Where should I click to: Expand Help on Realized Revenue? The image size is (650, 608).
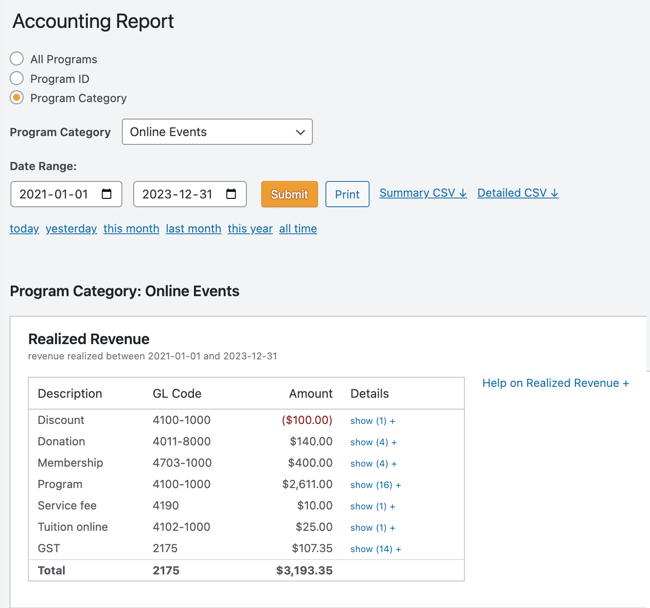[x=555, y=383]
